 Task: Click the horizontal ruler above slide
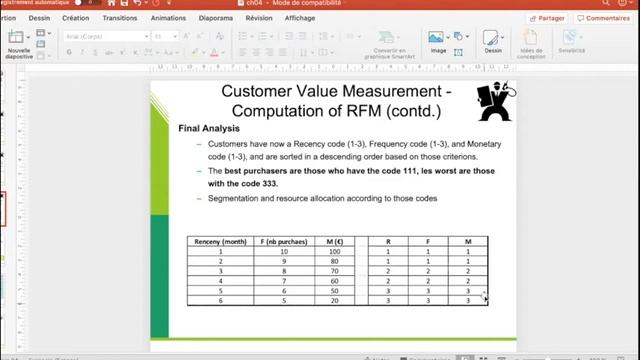tap(333, 68)
